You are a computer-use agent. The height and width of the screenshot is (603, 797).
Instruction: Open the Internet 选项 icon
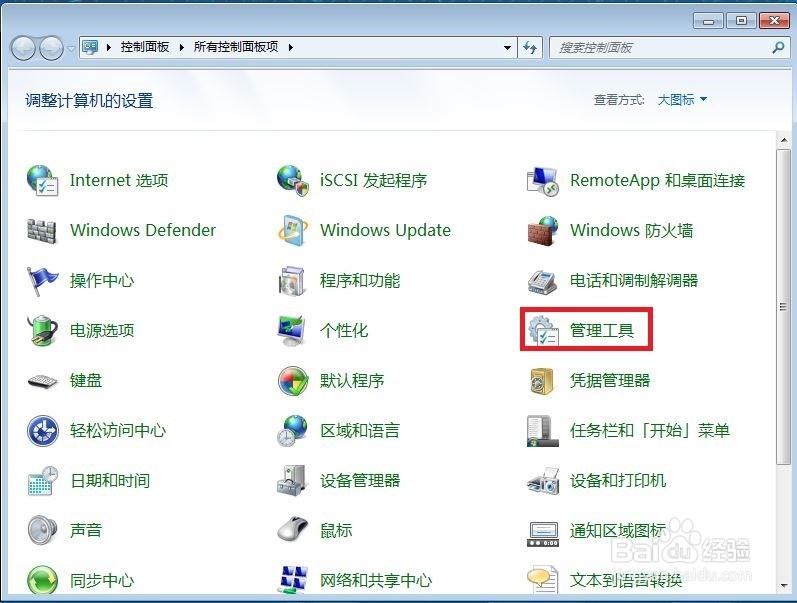42,180
